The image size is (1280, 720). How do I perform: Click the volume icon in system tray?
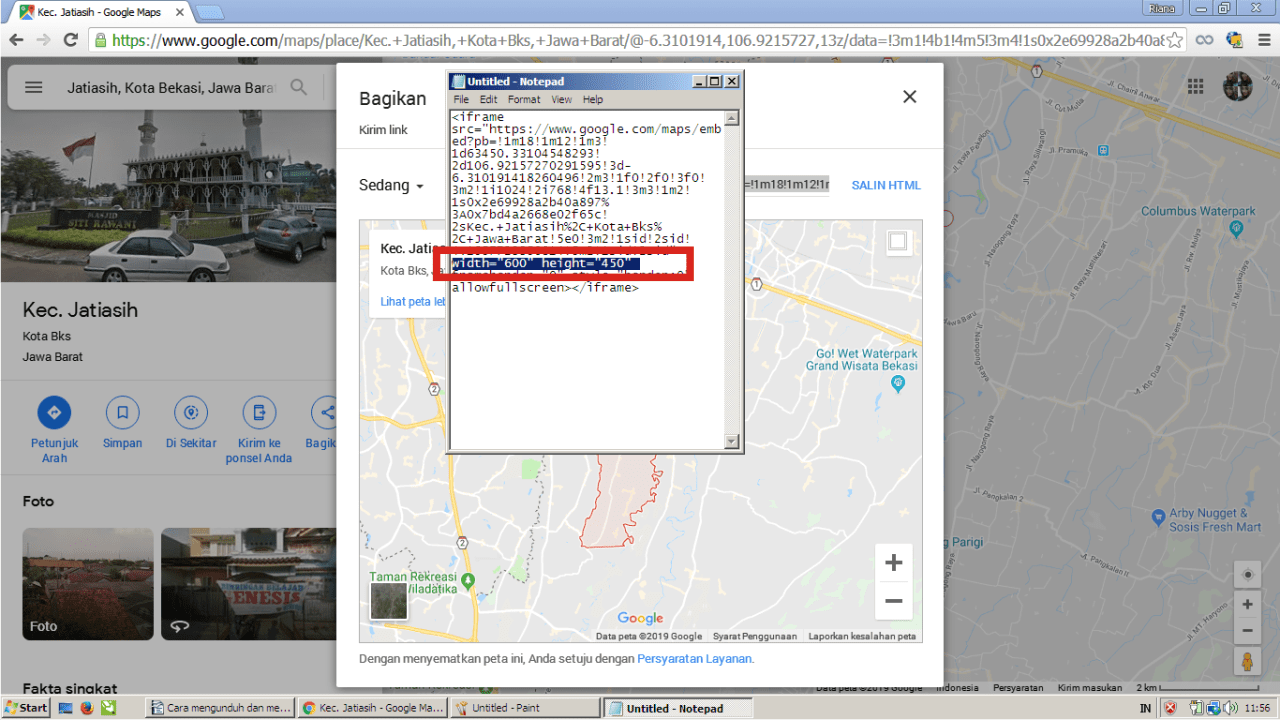point(1229,708)
